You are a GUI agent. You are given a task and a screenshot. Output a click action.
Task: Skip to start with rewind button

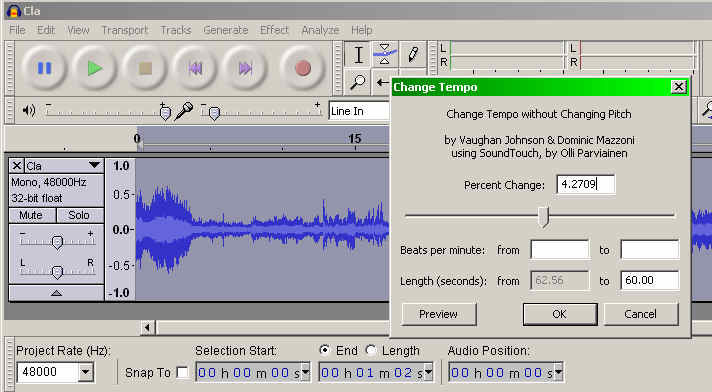(195, 69)
